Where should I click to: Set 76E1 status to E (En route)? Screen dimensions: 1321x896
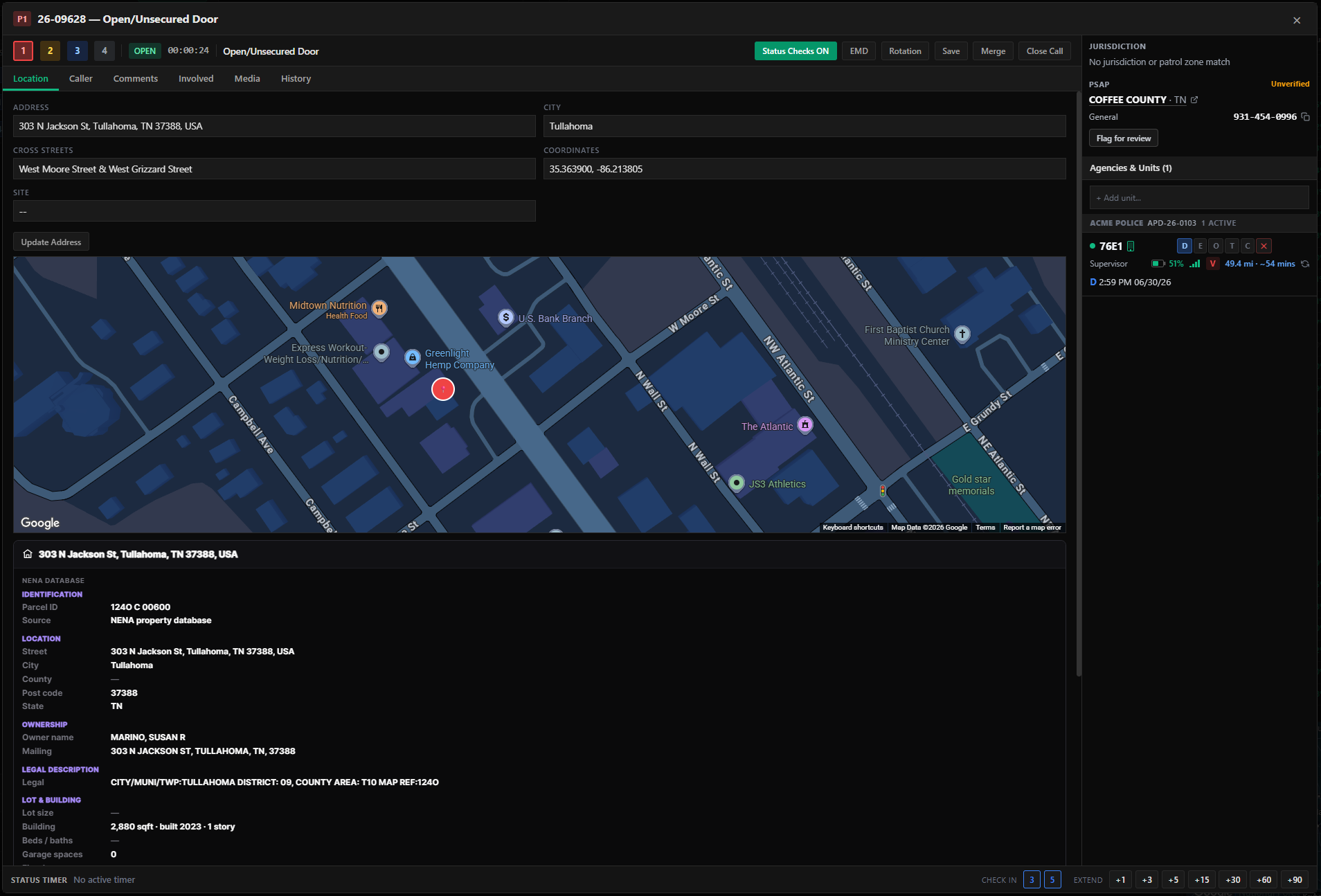tap(1201, 246)
